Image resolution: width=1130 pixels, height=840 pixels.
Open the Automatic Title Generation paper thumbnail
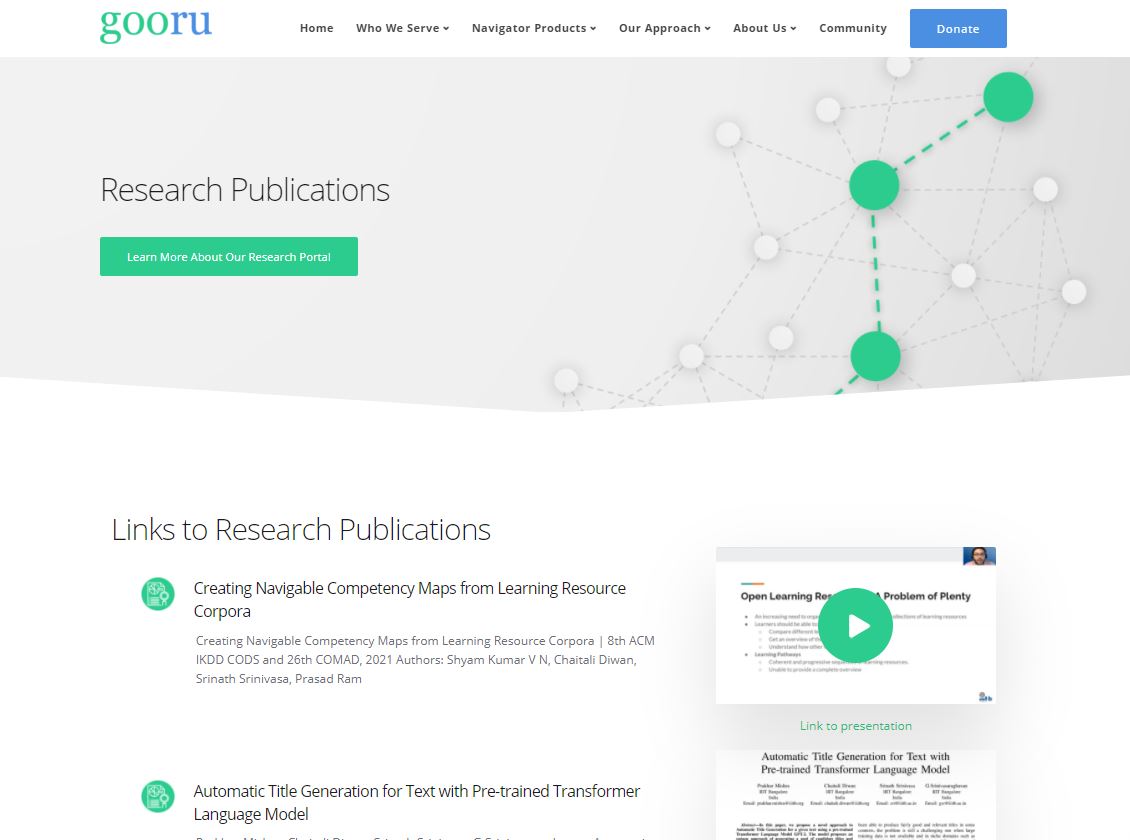(855, 795)
